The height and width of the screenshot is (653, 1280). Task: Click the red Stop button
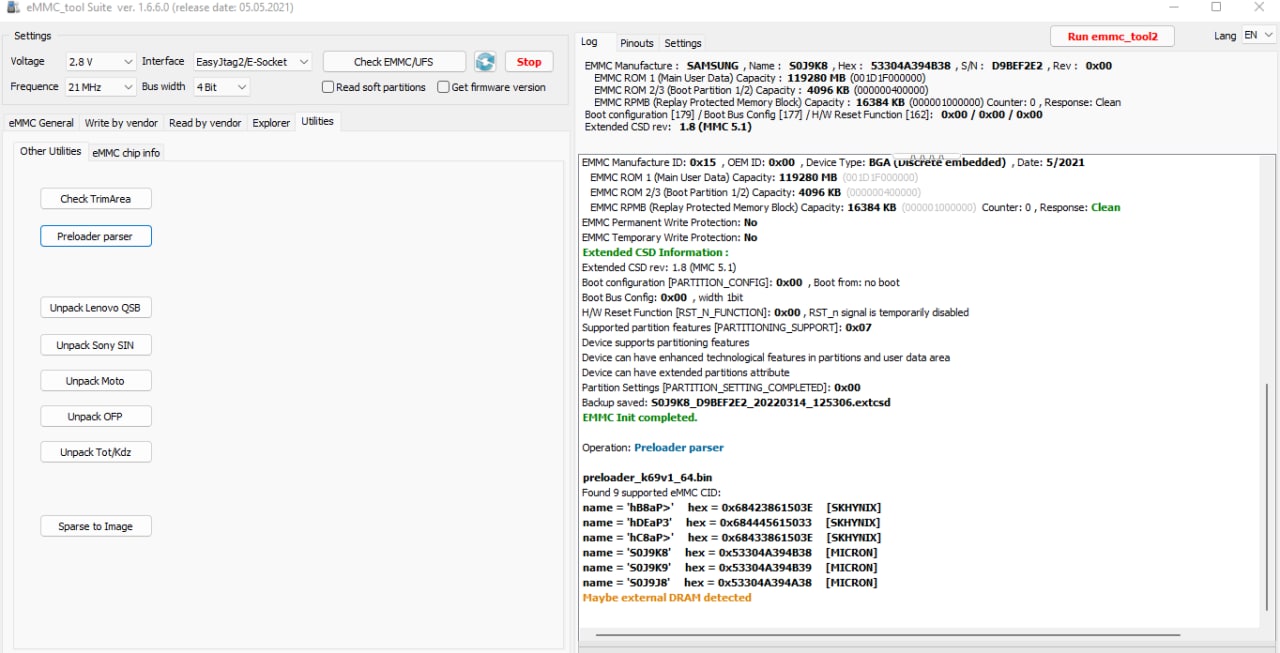pyautogui.click(x=529, y=62)
